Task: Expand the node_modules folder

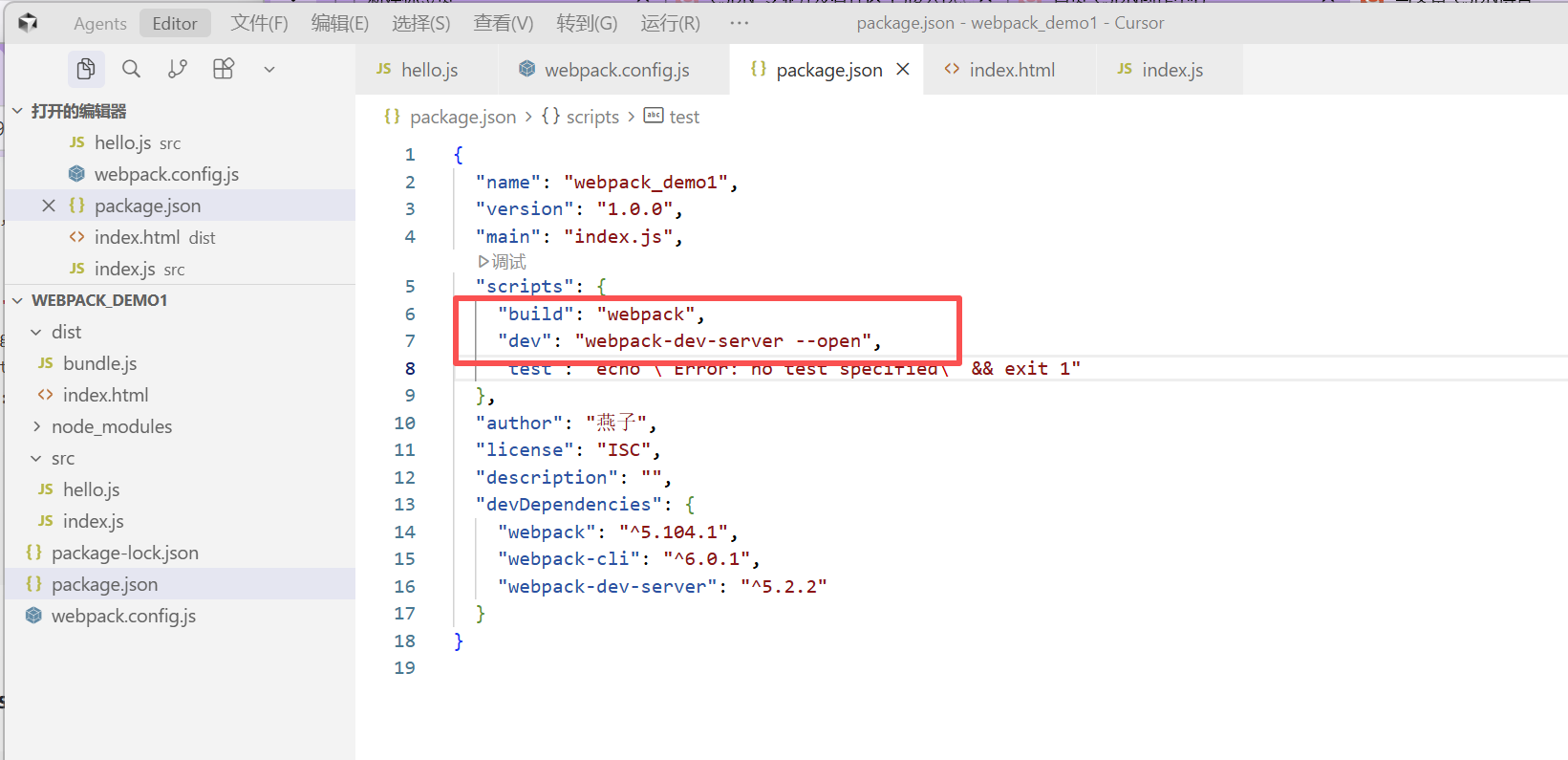Action: [x=181, y=426]
